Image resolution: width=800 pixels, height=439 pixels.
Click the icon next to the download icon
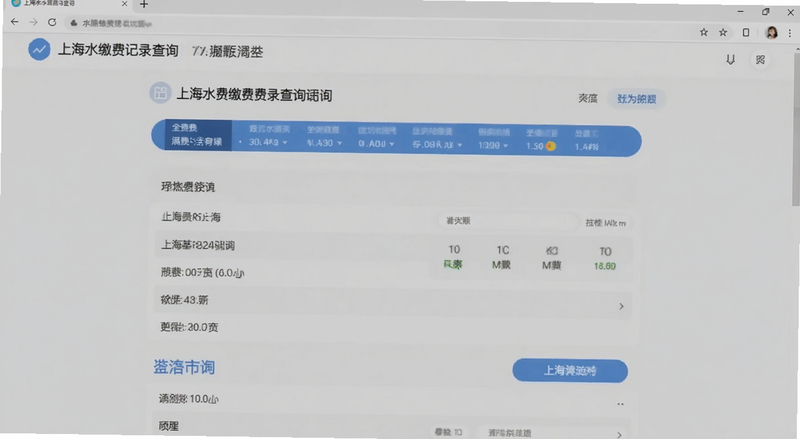(760, 60)
